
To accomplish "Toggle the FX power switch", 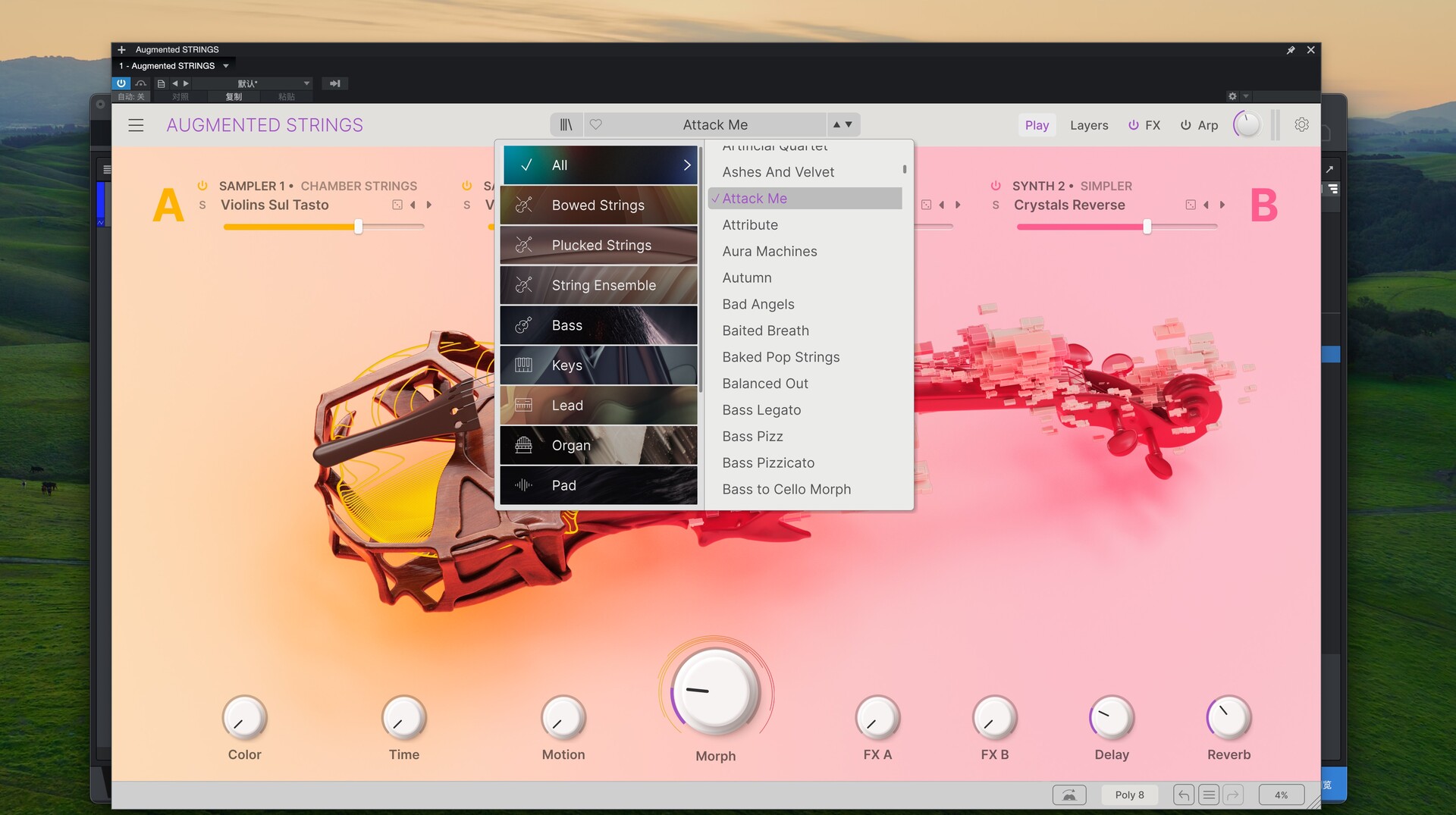I will [x=1133, y=125].
